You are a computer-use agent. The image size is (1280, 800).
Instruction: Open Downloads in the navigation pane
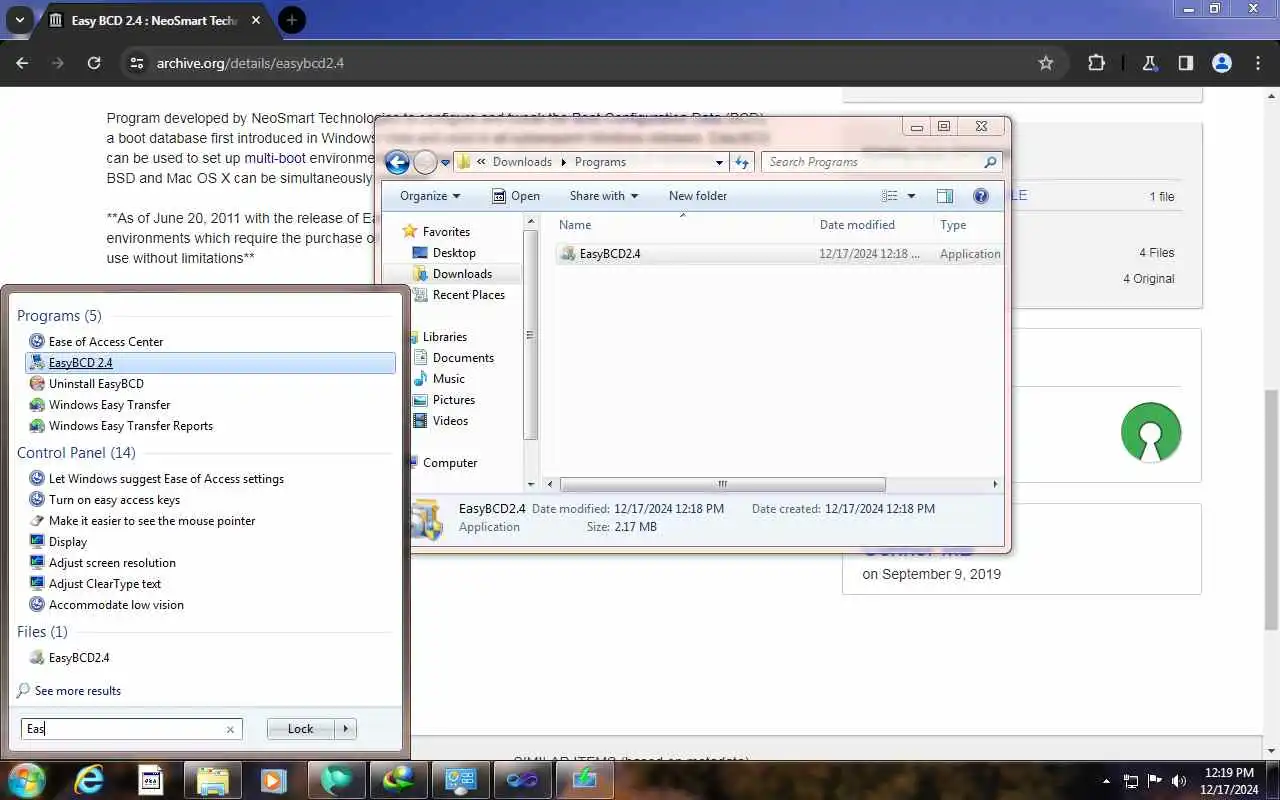point(462,274)
